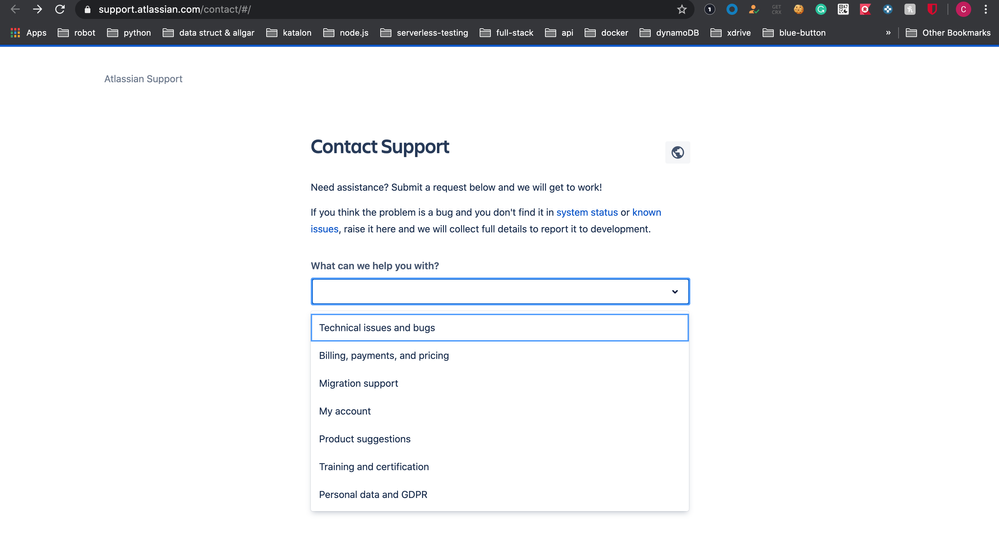Reload the page using refresh icon
Viewport: 999px width, 535px height.
(59, 10)
